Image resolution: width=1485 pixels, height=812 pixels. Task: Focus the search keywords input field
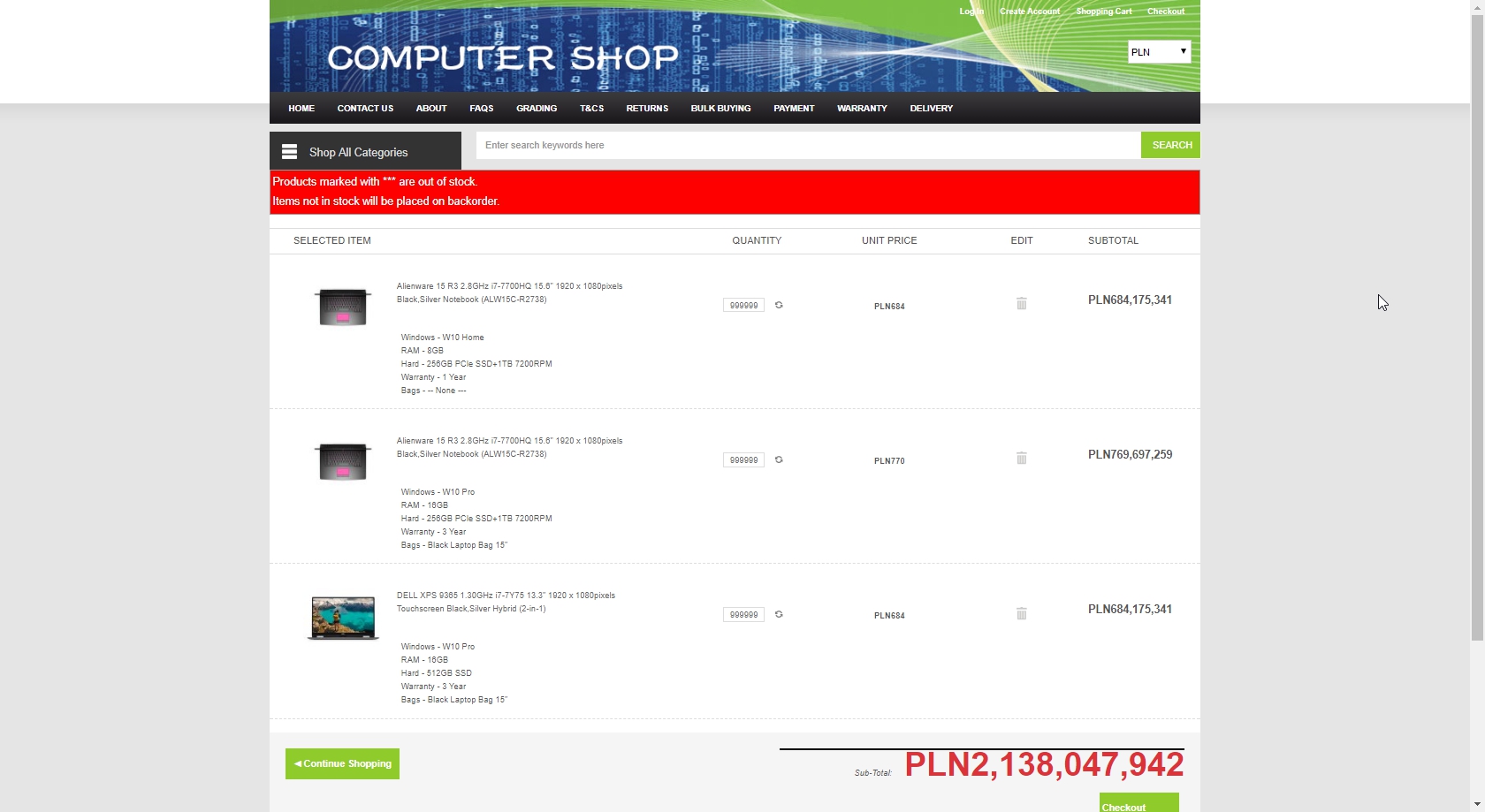808,146
